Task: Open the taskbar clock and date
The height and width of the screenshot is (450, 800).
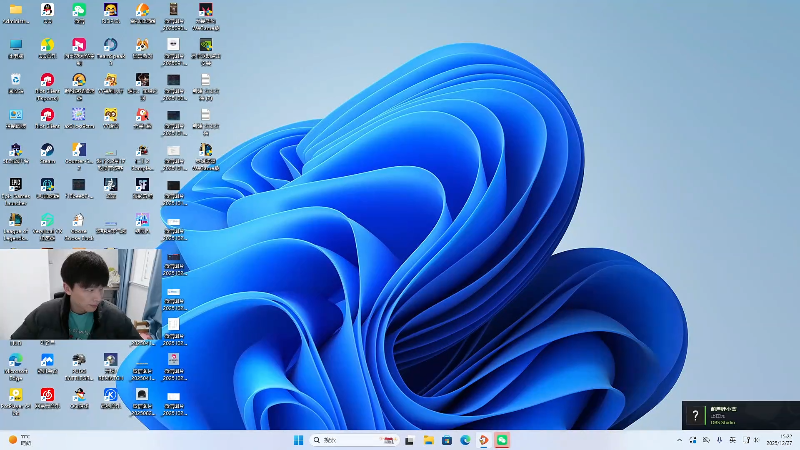Action: click(779, 440)
